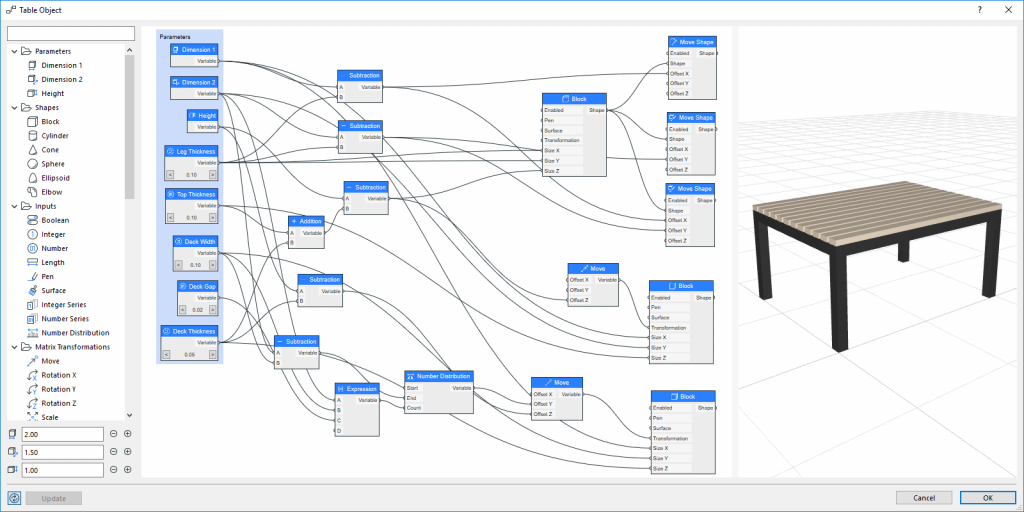Select the Pen input icon
1024x512 pixels.
(x=32, y=276)
